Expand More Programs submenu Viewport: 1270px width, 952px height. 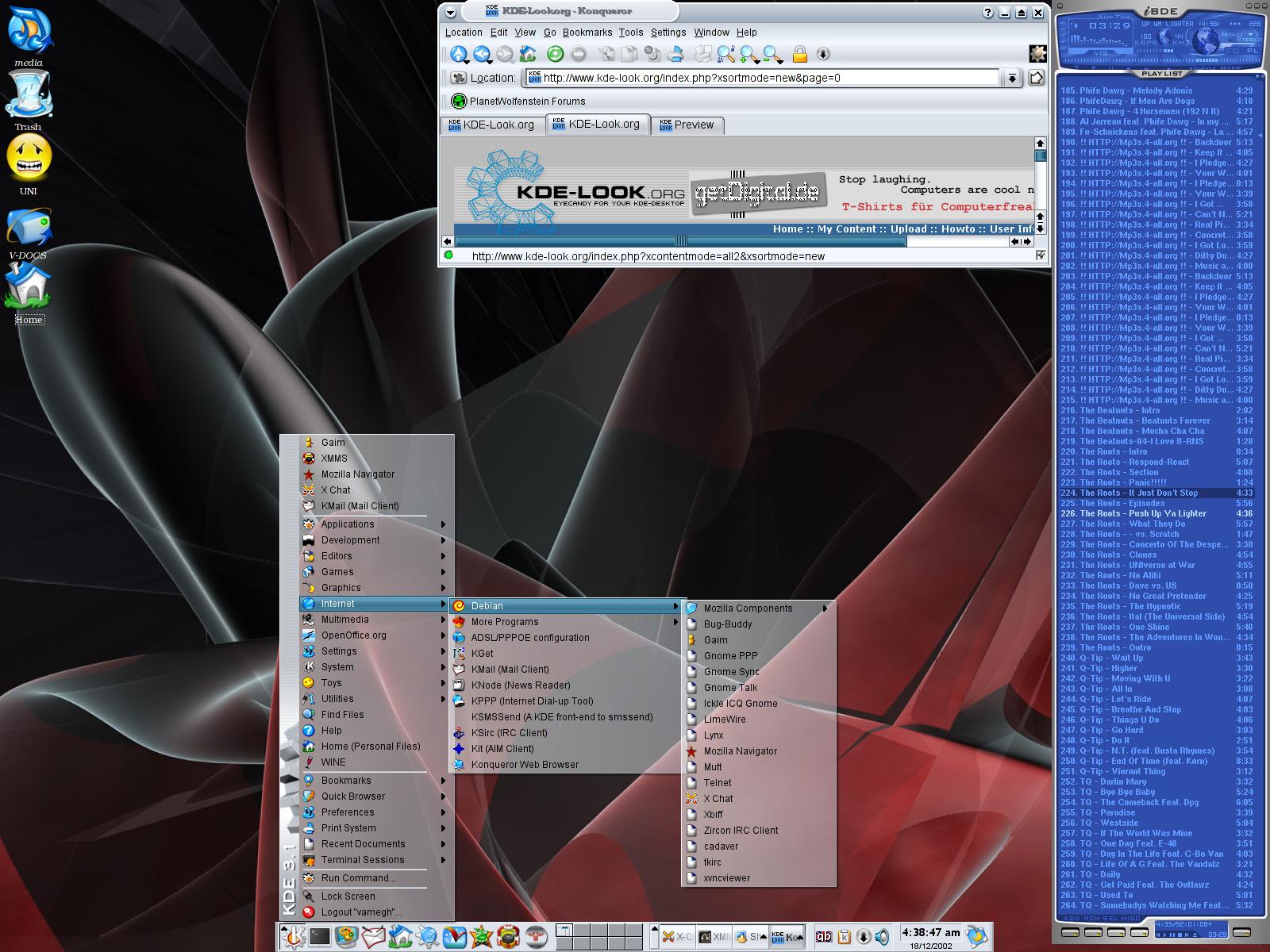[x=565, y=622]
